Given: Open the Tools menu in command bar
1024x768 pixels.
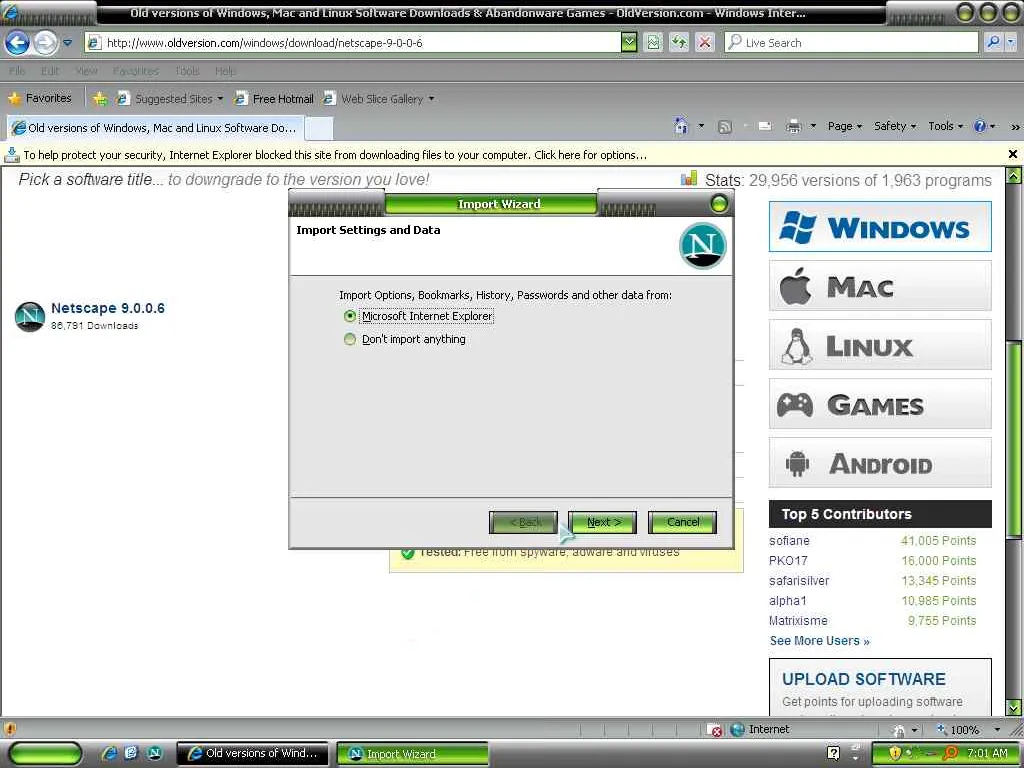Looking at the screenshot, I should pos(945,126).
